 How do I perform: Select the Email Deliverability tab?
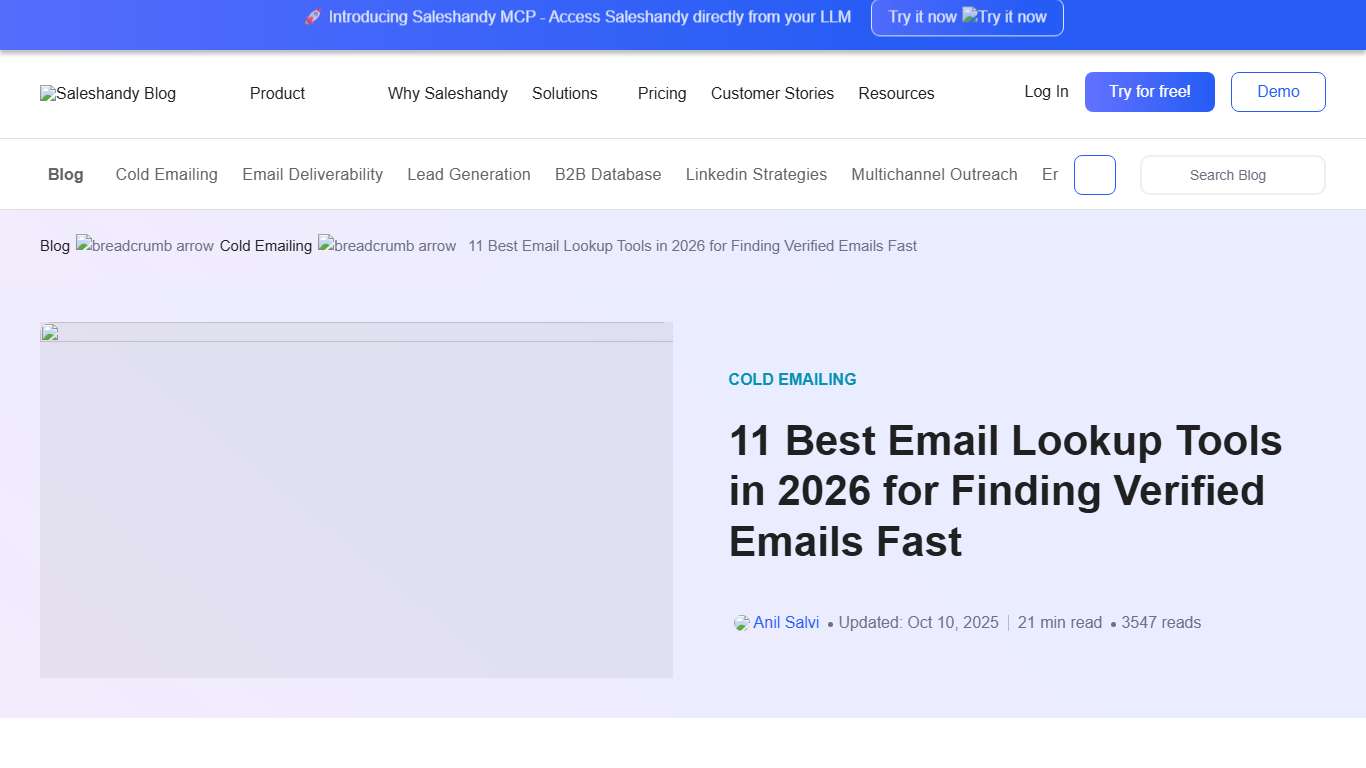pos(312,174)
